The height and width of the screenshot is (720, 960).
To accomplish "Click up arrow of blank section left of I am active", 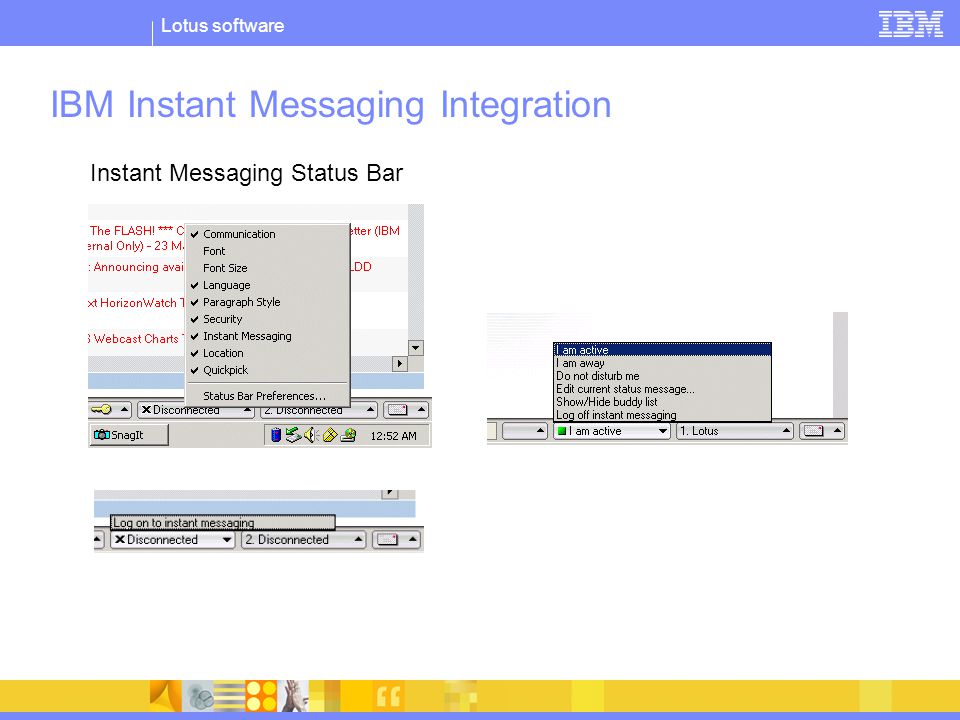I will pyautogui.click(x=540, y=430).
